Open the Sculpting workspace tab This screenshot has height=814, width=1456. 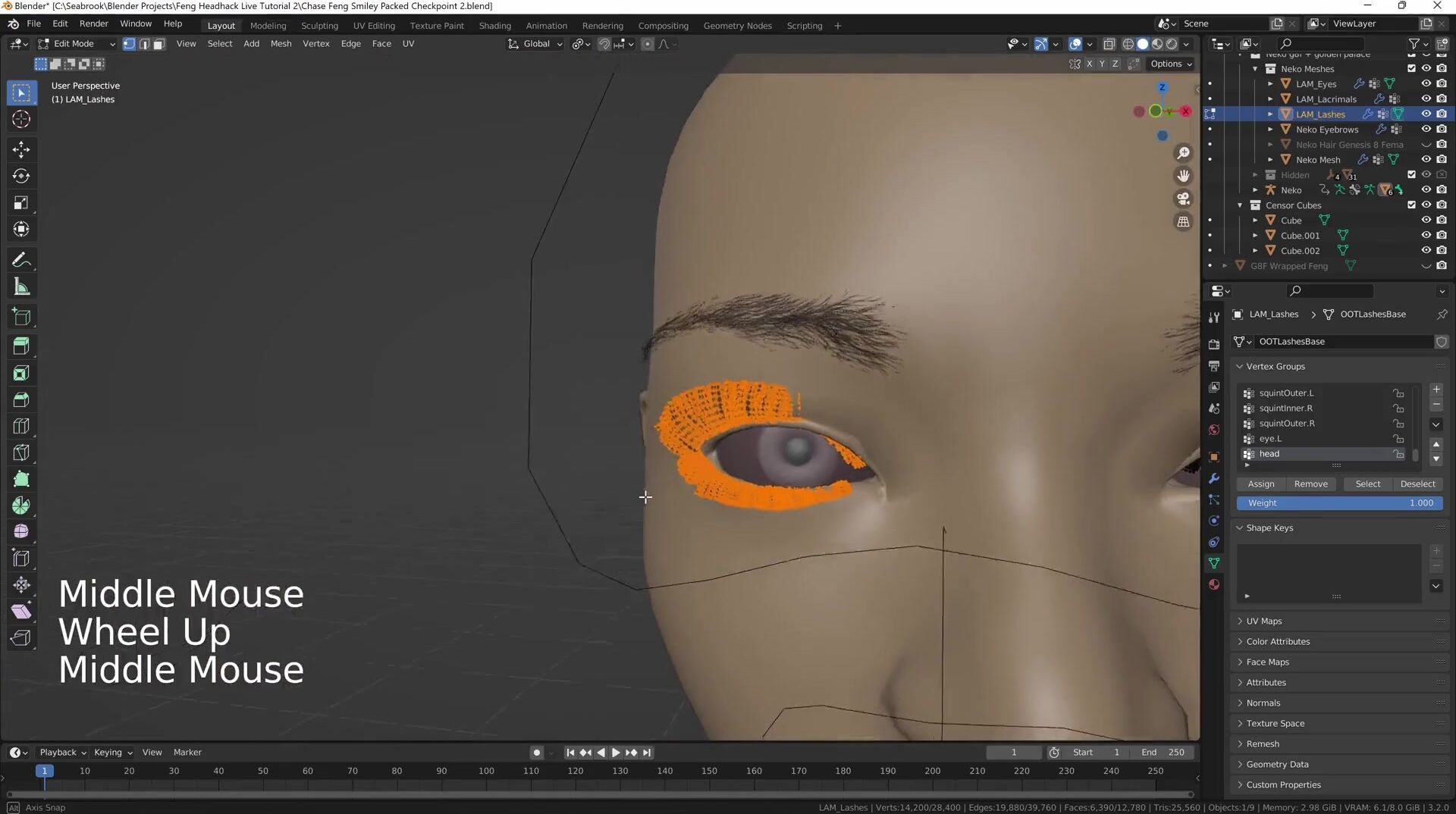tap(319, 26)
